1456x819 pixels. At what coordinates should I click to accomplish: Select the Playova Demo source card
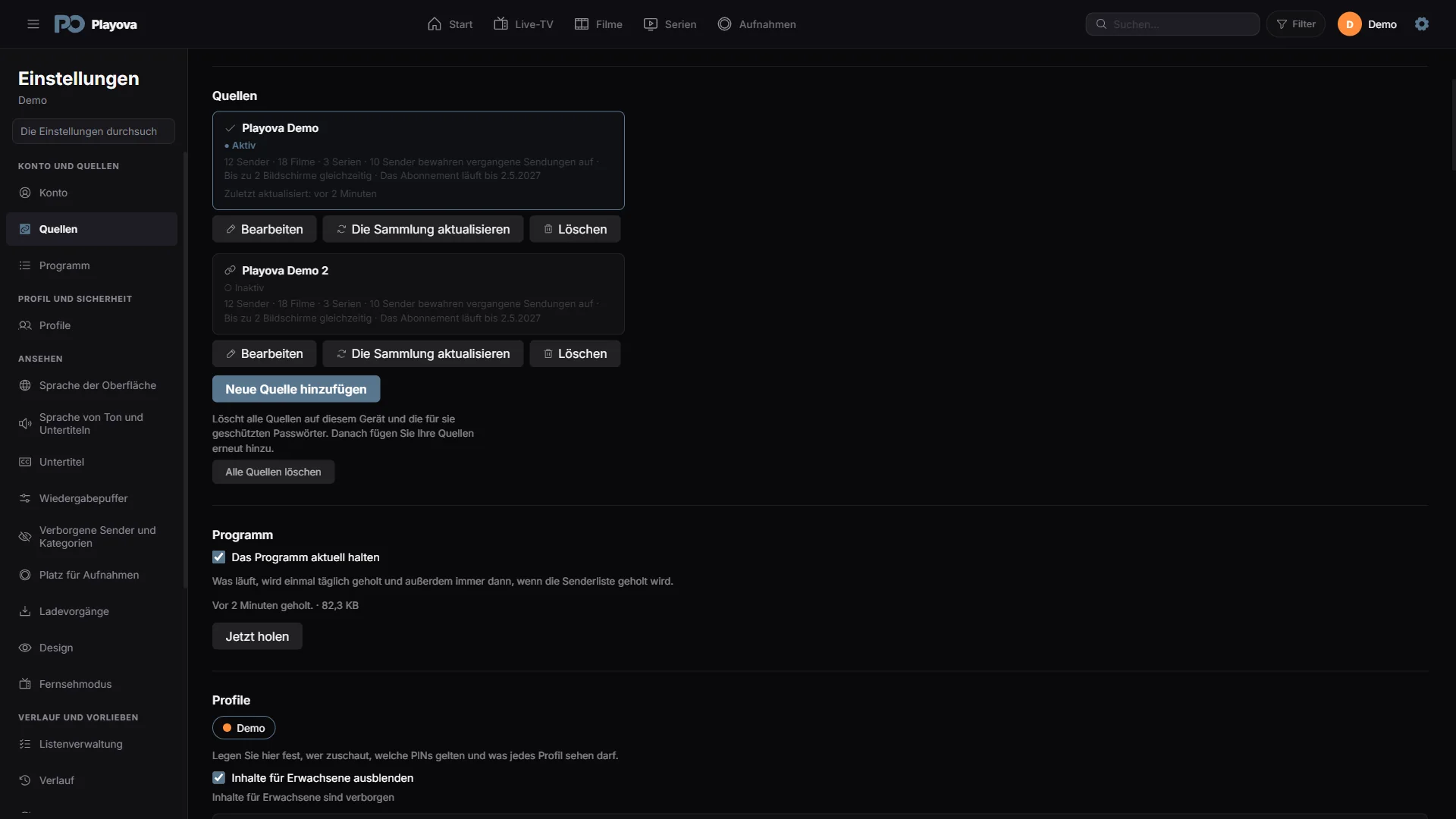pyautogui.click(x=419, y=161)
